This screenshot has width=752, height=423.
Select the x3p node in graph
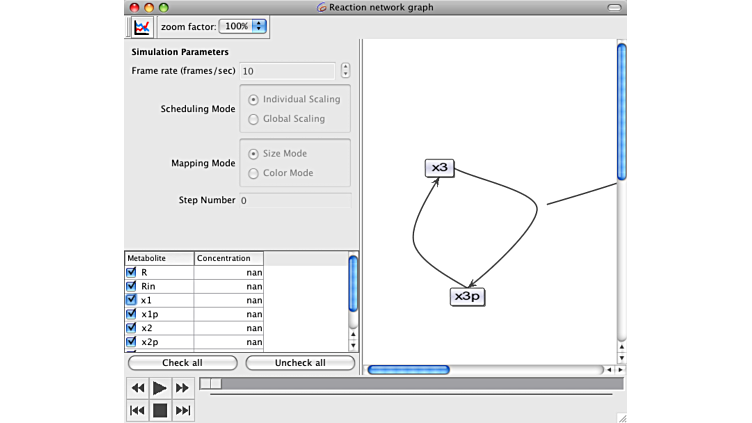click(x=467, y=297)
